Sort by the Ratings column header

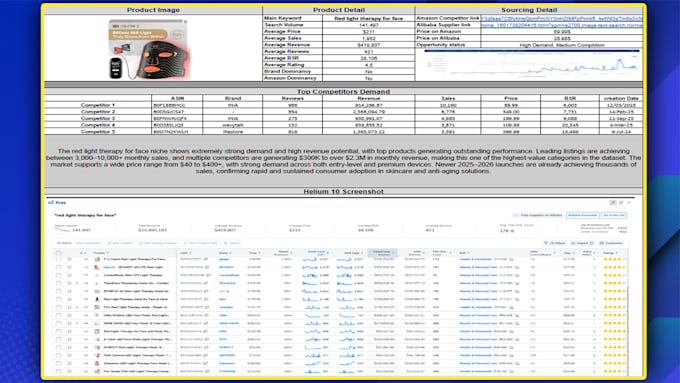tap(610, 253)
